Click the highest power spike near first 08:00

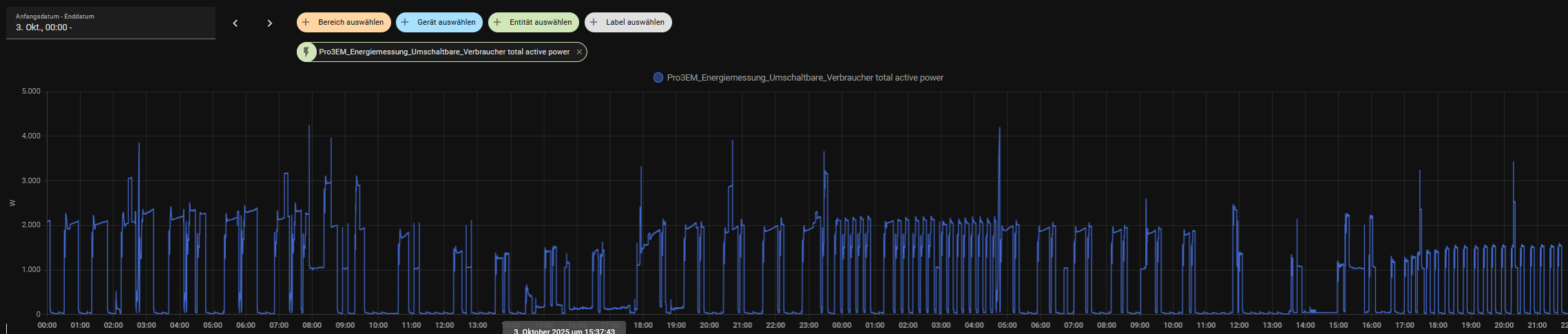[x=309, y=127]
